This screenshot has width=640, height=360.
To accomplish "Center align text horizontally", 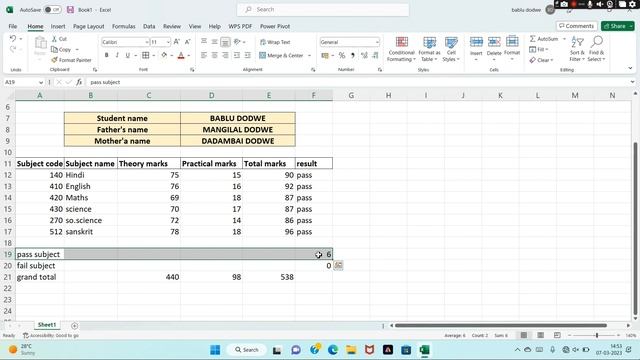I will (214, 55).
